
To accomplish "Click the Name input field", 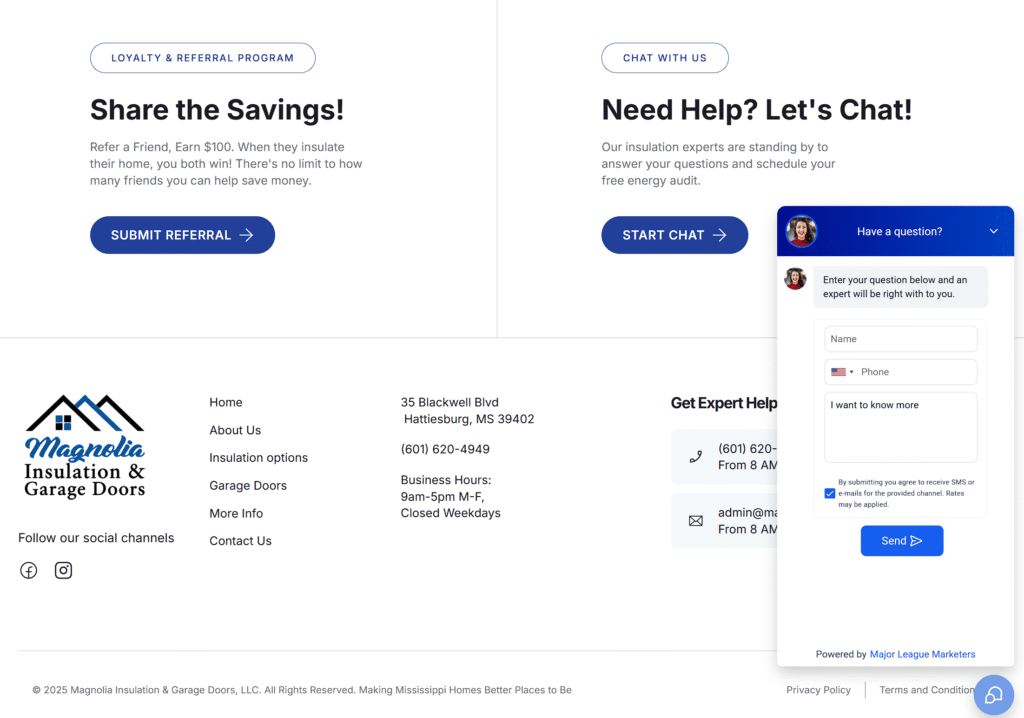I will click(x=900, y=339).
